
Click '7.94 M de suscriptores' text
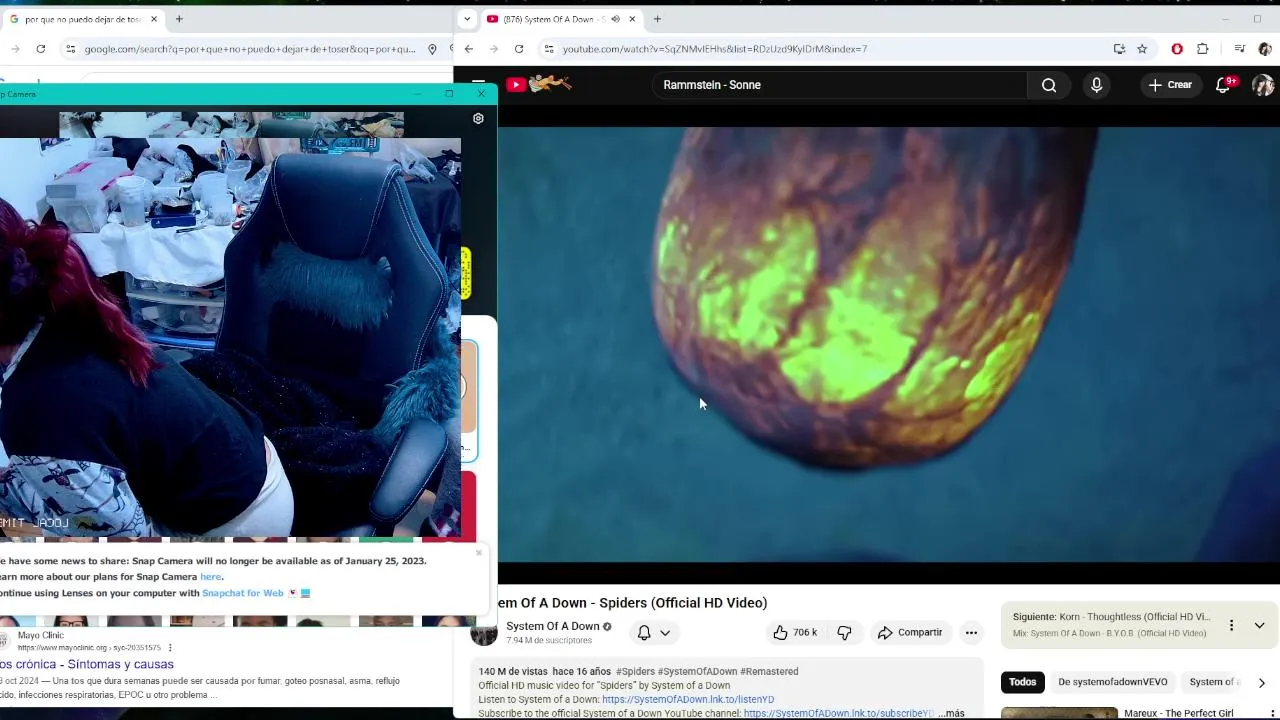pyautogui.click(x=549, y=641)
